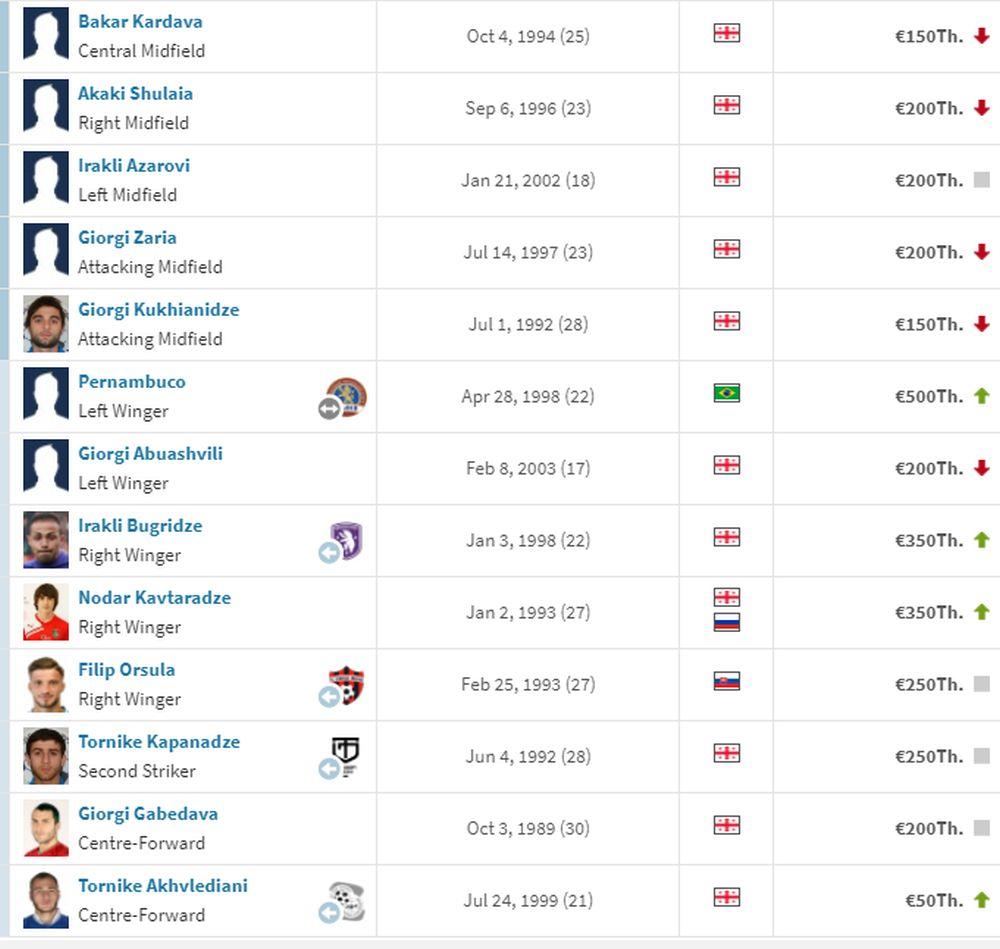This screenshot has width=1000, height=949.
Task: Click Pernambuco's loan club crest icon
Action: click(x=347, y=396)
